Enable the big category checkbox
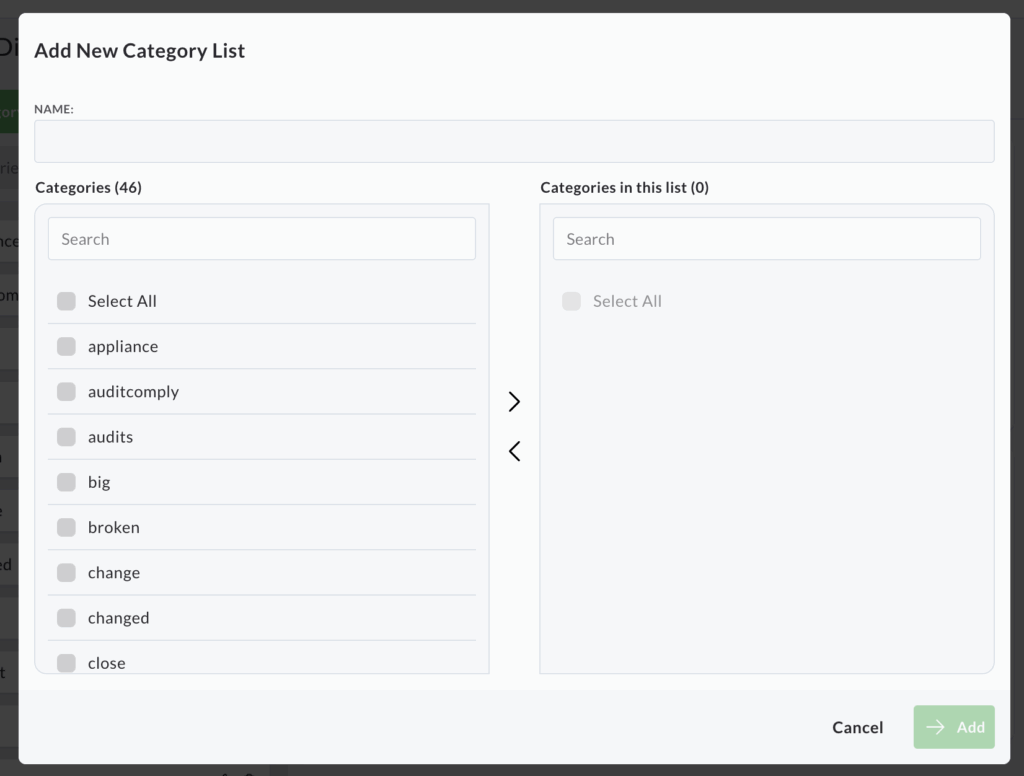Viewport: 1024px width, 776px height. click(67, 482)
